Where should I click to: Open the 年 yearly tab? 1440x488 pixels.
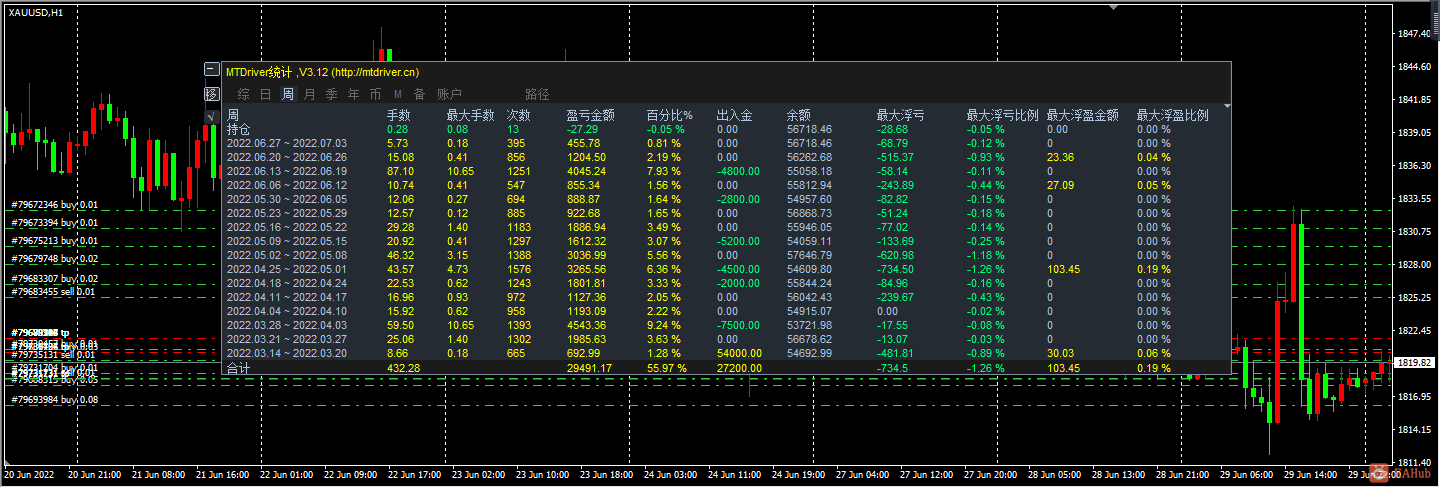[x=354, y=94]
